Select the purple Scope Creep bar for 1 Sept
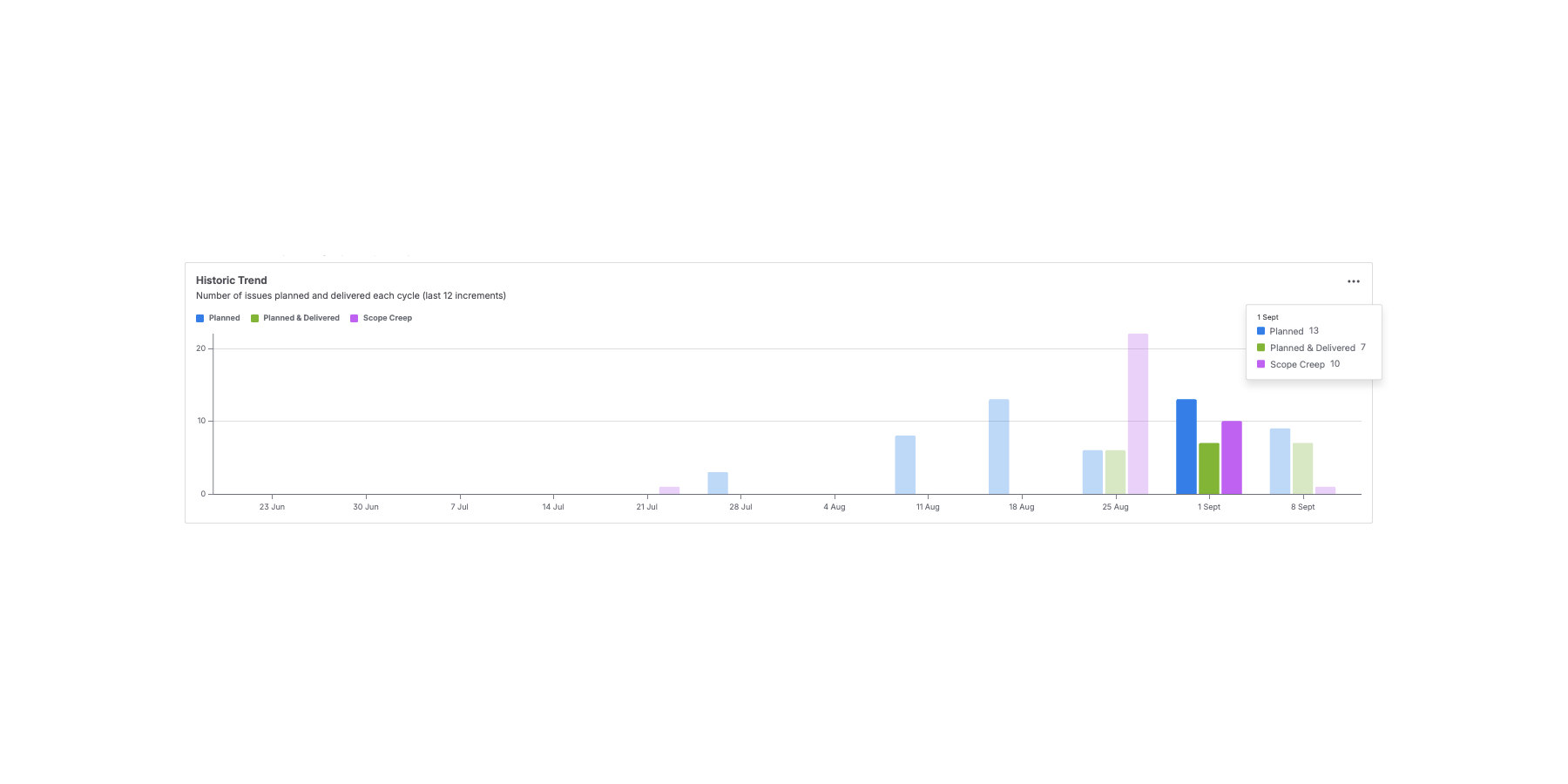Viewport: 1568px width, 784px height. pos(1232,457)
